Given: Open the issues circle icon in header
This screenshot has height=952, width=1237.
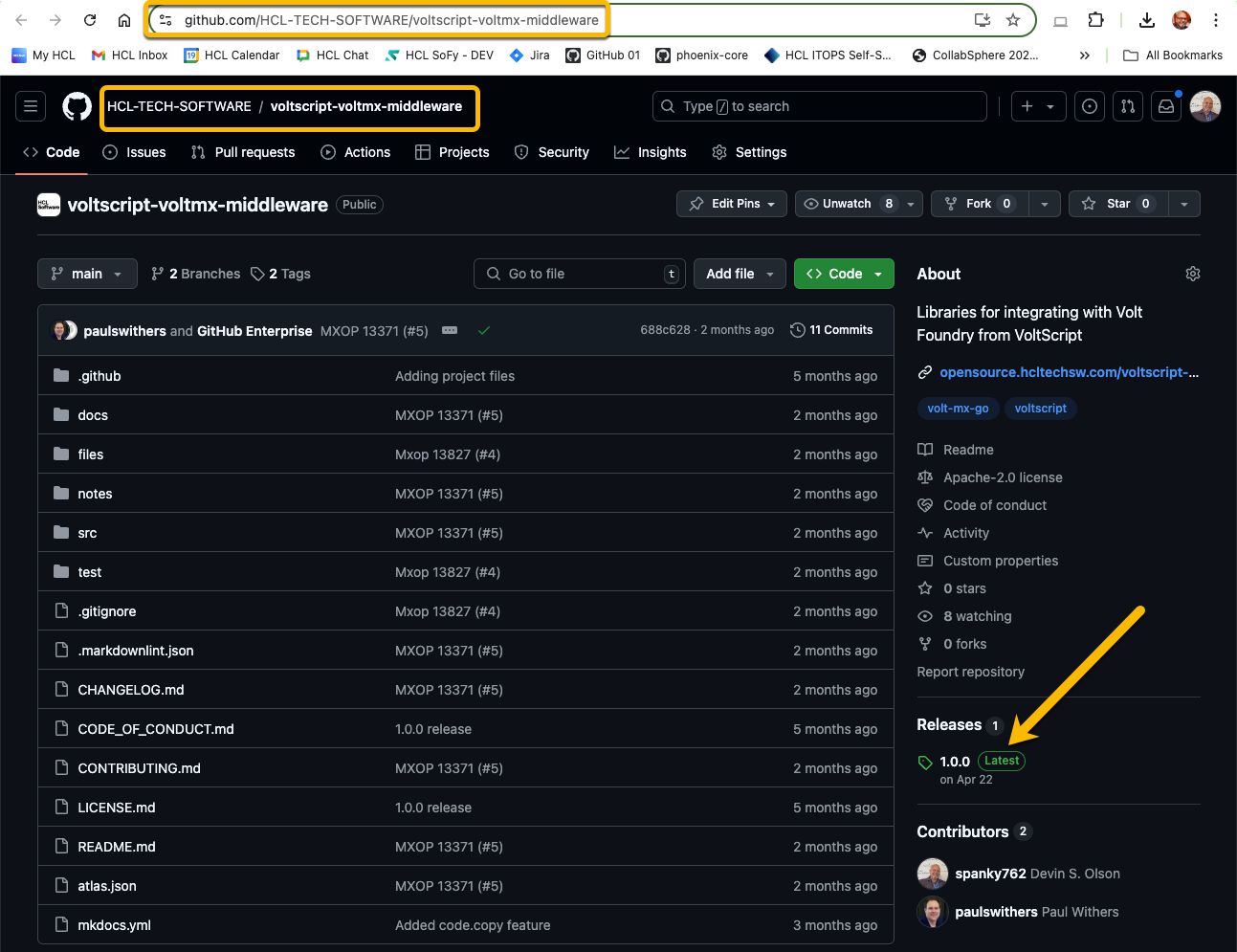Looking at the screenshot, I should coord(1090,106).
